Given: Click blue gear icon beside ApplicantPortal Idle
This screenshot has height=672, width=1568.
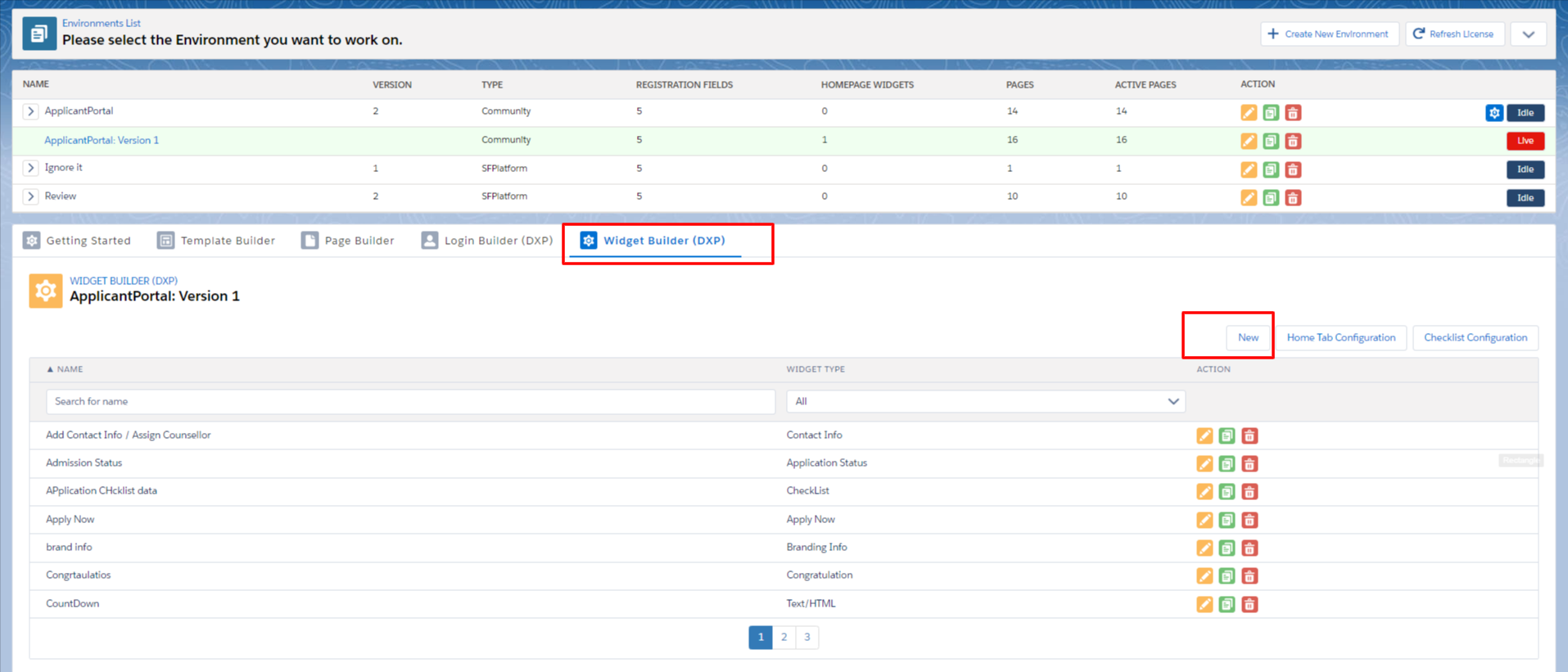Looking at the screenshot, I should 1493,113.
